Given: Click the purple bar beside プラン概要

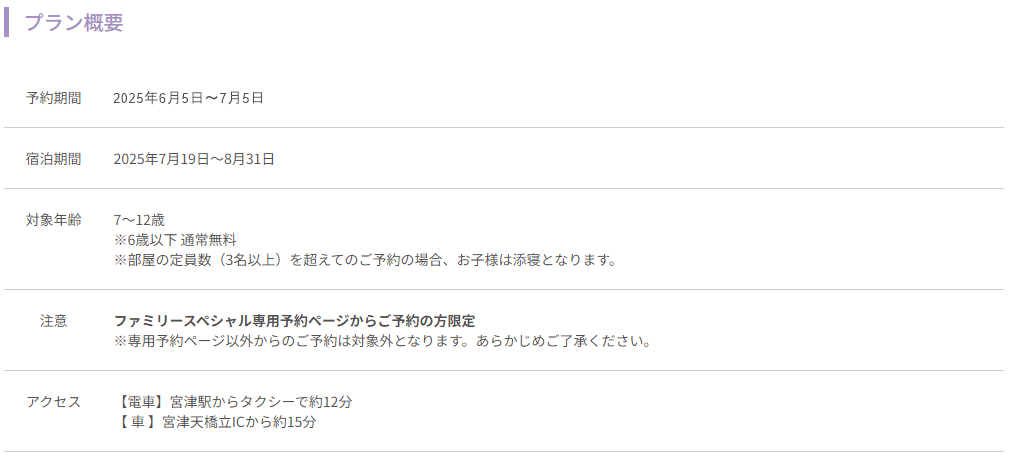Looking at the screenshot, I should [x=7, y=22].
